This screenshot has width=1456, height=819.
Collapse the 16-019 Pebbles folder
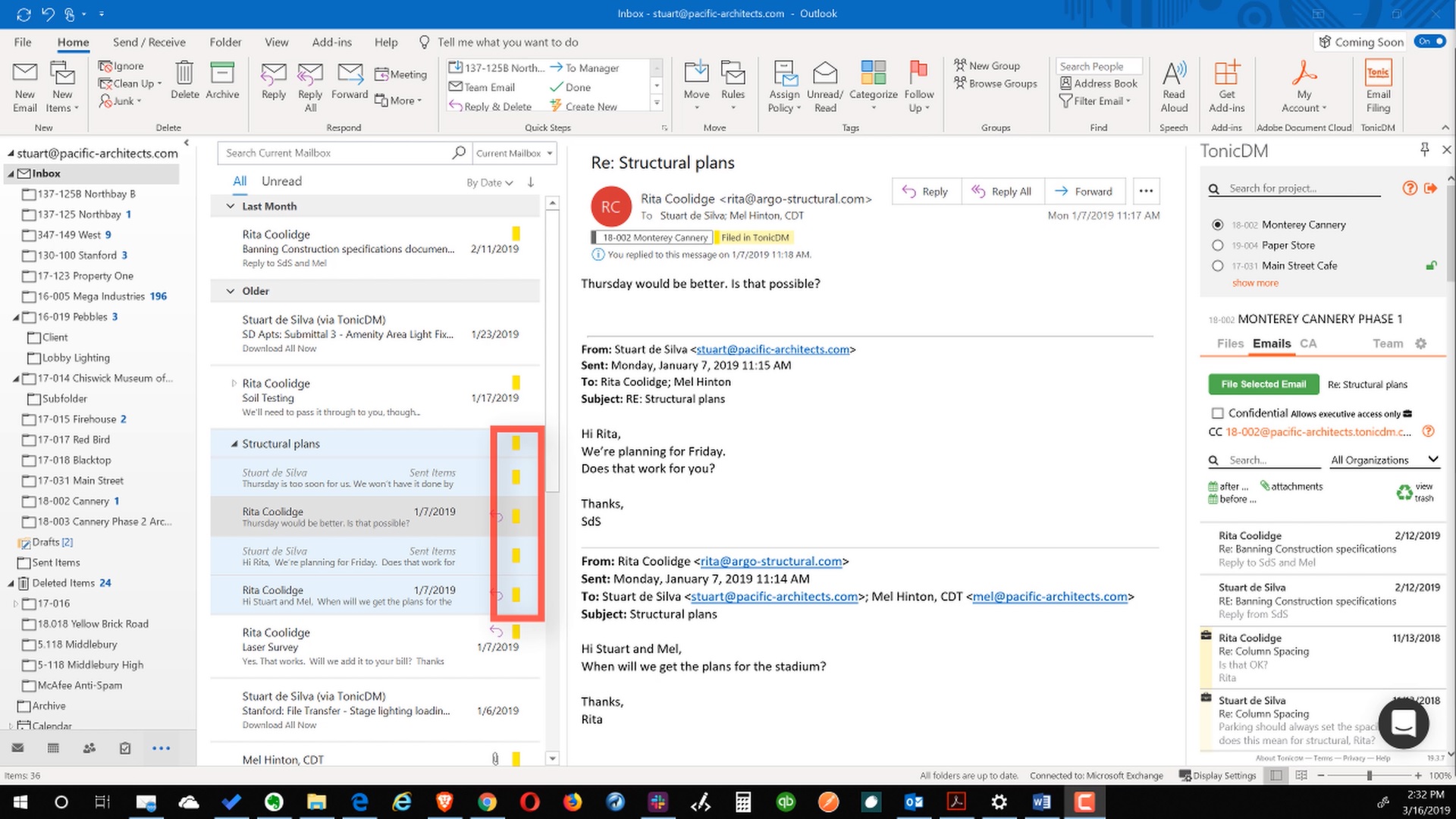click(x=16, y=317)
